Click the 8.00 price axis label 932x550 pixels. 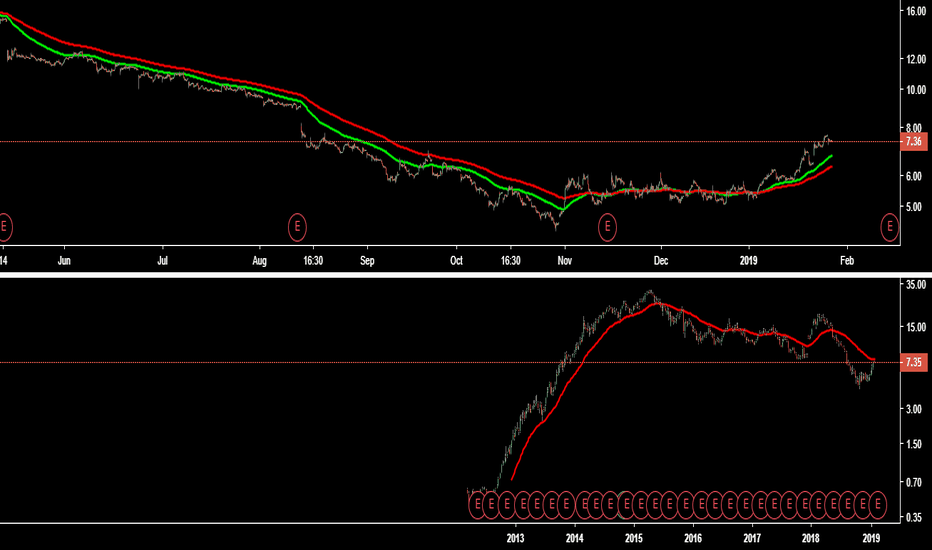(914, 128)
